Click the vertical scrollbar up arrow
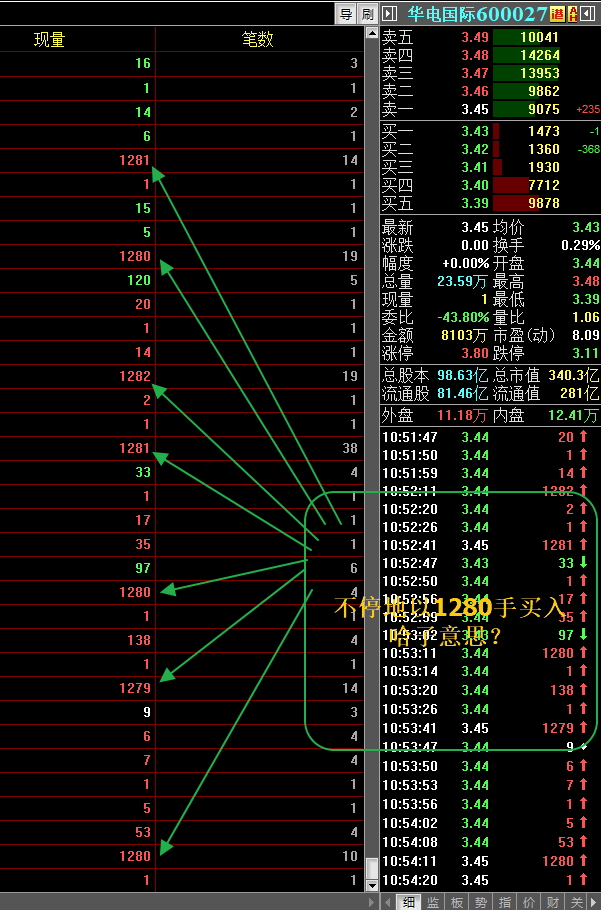The width and height of the screenshot is (601, 910). tap(372, 32)
